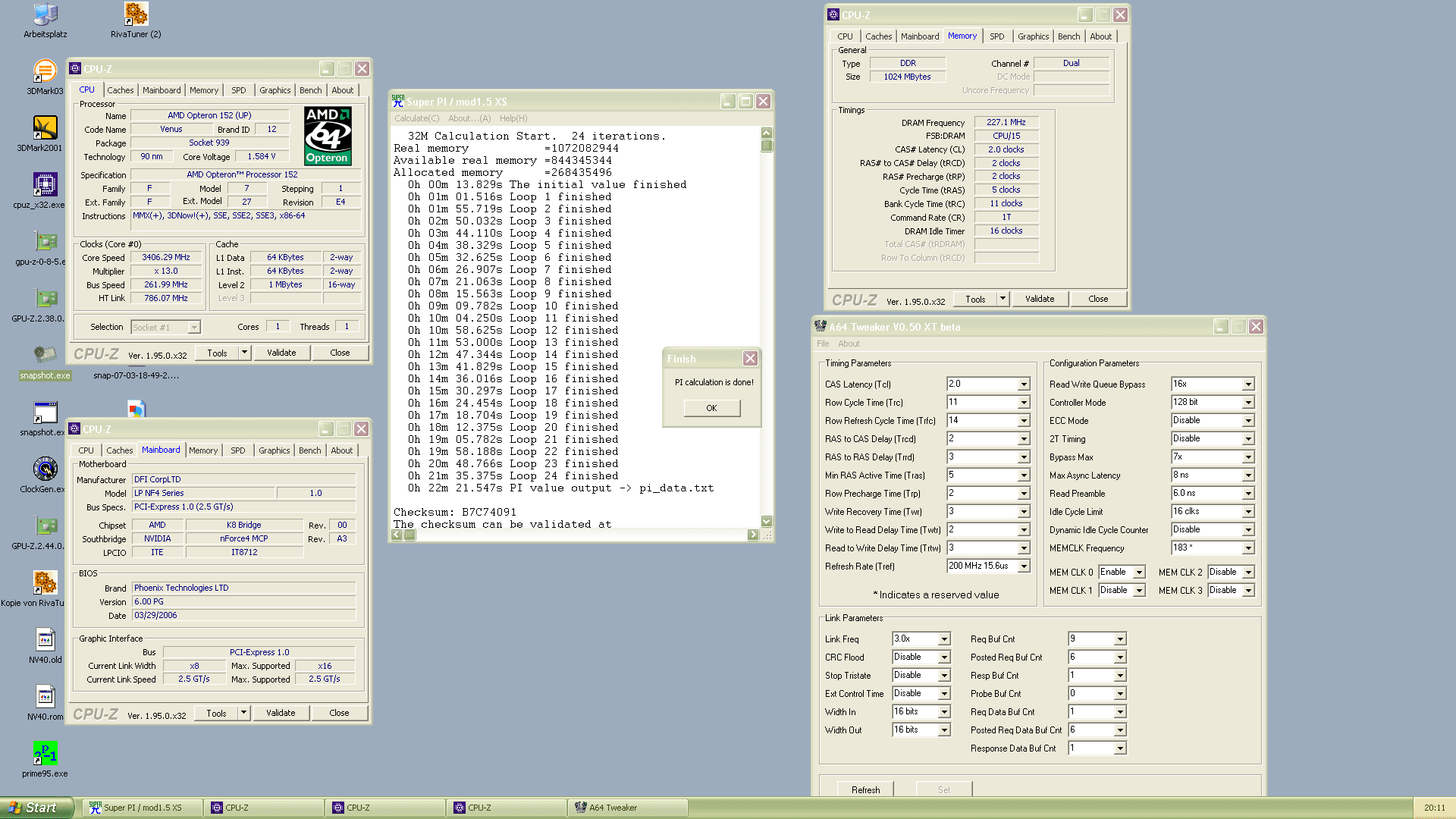The height and width of the screenshot is (819, 1456).
Task: Click Close in the CPU-Z Mainboard window
Action: [339, 713]
